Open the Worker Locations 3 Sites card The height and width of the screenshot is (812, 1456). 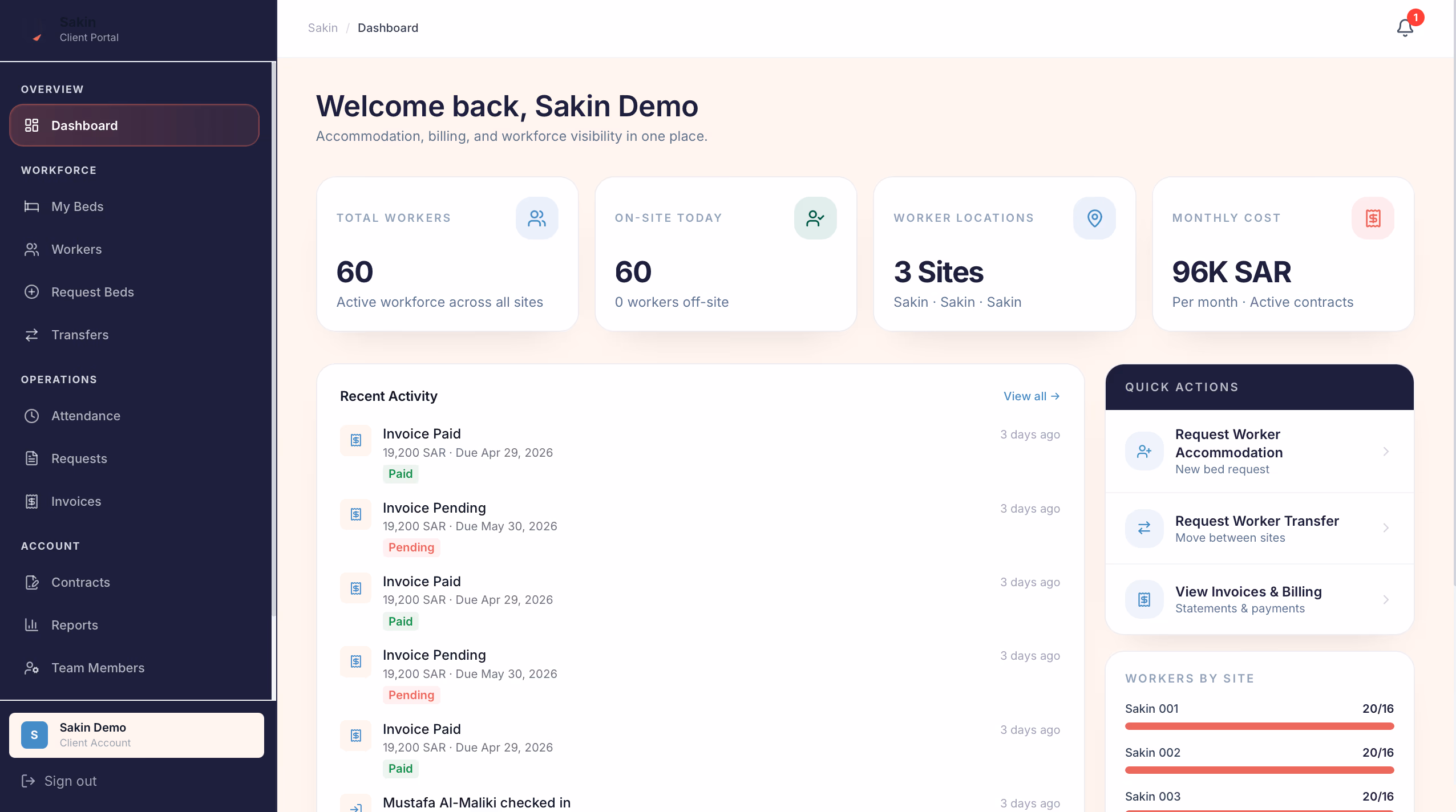pyautogui.click(x=1004, y=254)
